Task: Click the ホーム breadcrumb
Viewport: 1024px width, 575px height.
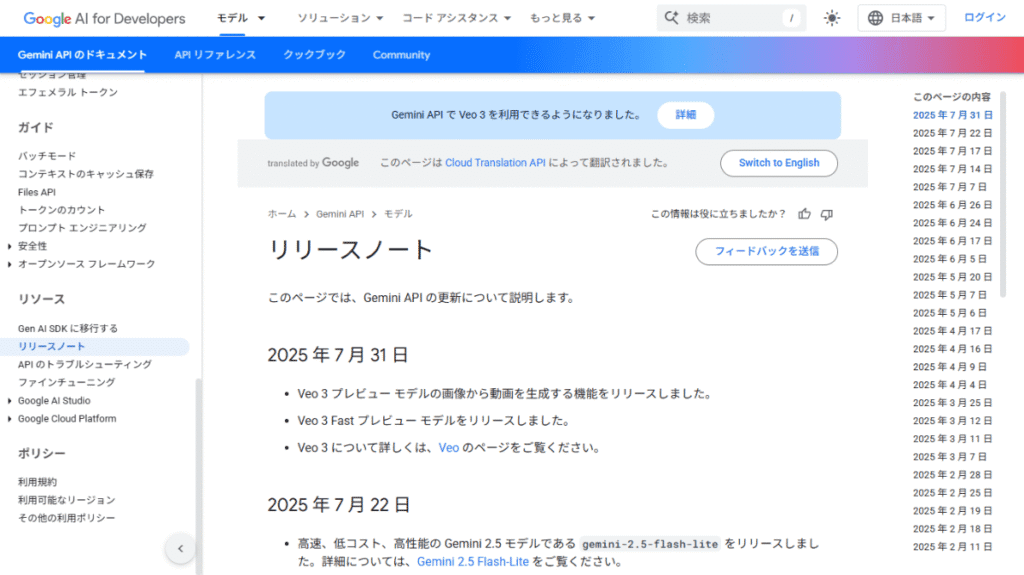Action: click(281, 214)
